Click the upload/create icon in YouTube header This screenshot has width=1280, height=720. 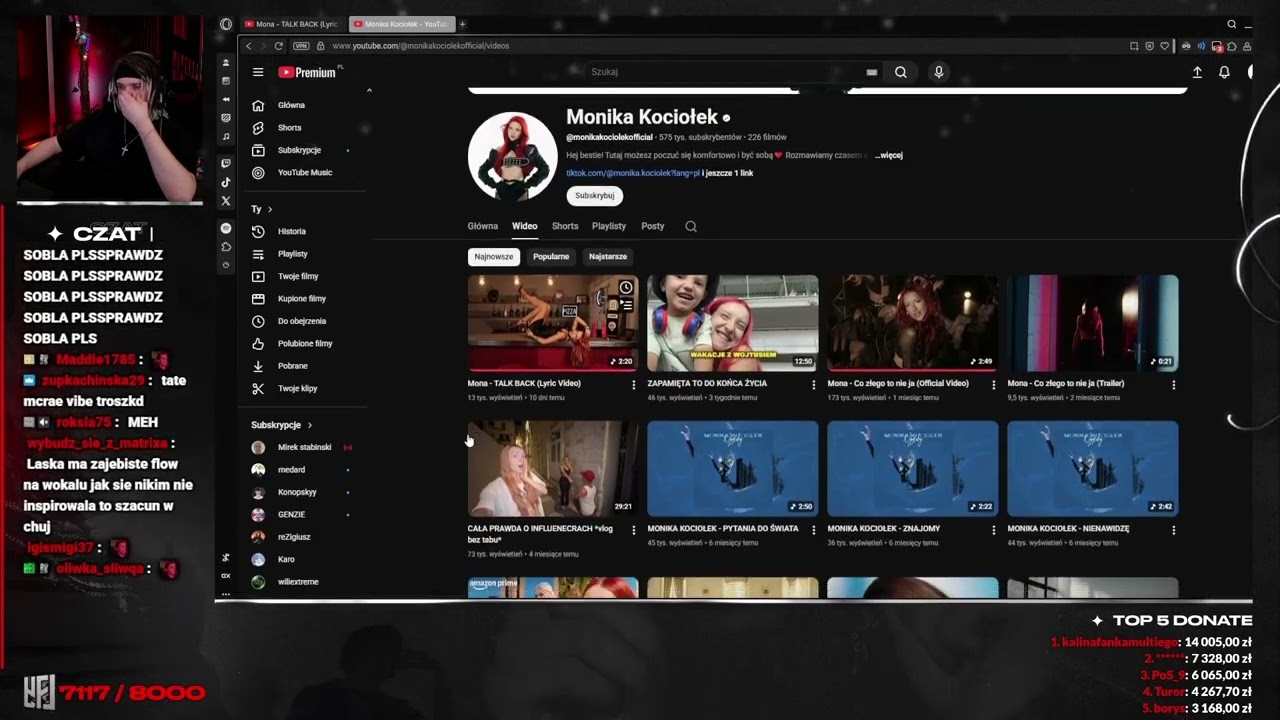[x=1197, y=72]
